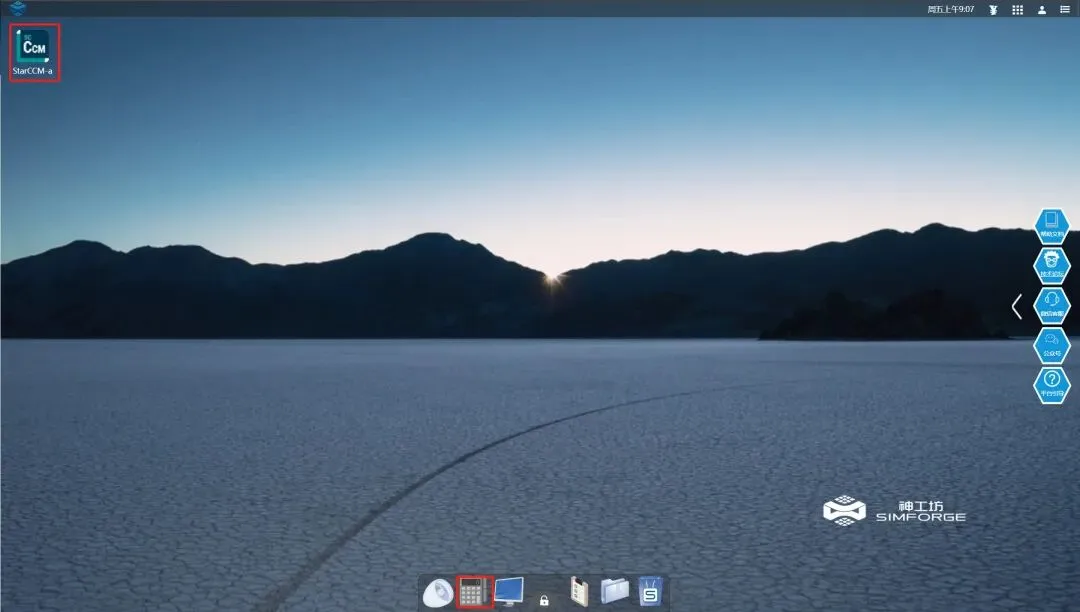Screen dimensions: 1080x612
Task: Open the list menu icon in top bar
Action: point(1065,10)
